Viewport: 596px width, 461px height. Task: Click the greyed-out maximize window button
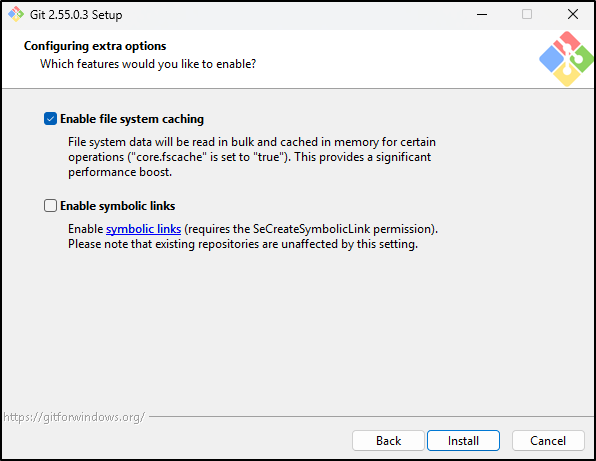527,14
